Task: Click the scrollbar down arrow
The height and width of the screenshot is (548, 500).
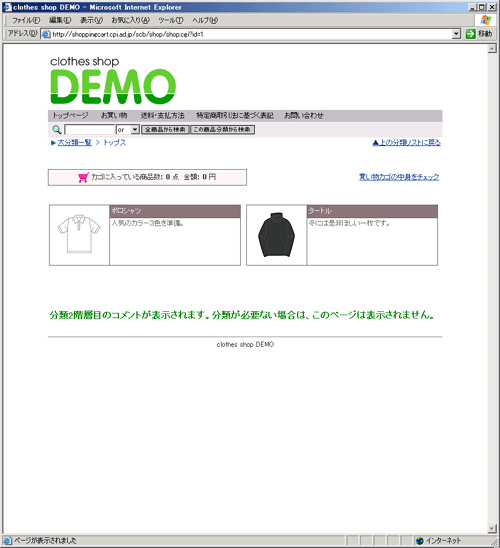Action: click(x=492, y=528)
